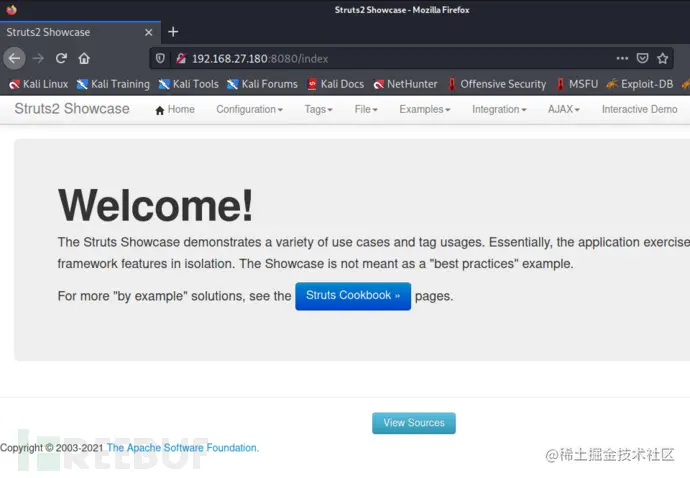Viewport: 690px width, 478px height.
Task: Open Exploit-DB bookmark
Action: [639, 84]
